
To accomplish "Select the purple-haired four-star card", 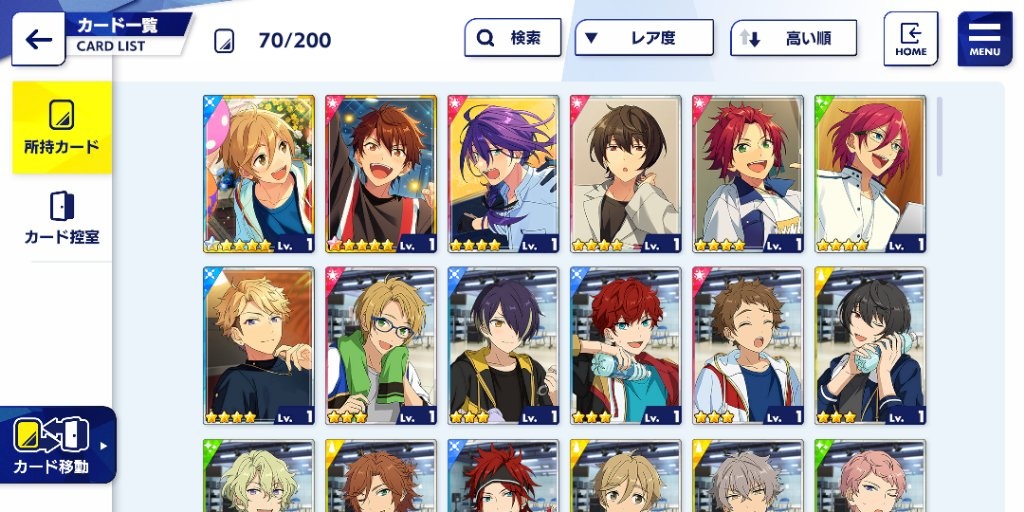I will coord(504,174).
